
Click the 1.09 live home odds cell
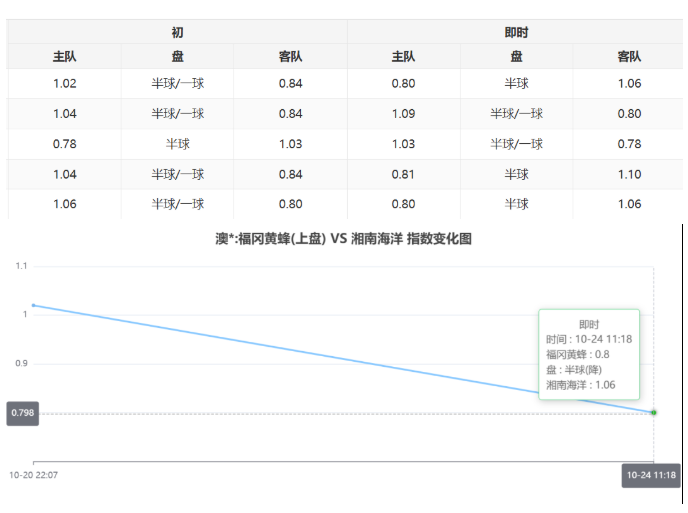pyautogui.click(x=403, y=114)
